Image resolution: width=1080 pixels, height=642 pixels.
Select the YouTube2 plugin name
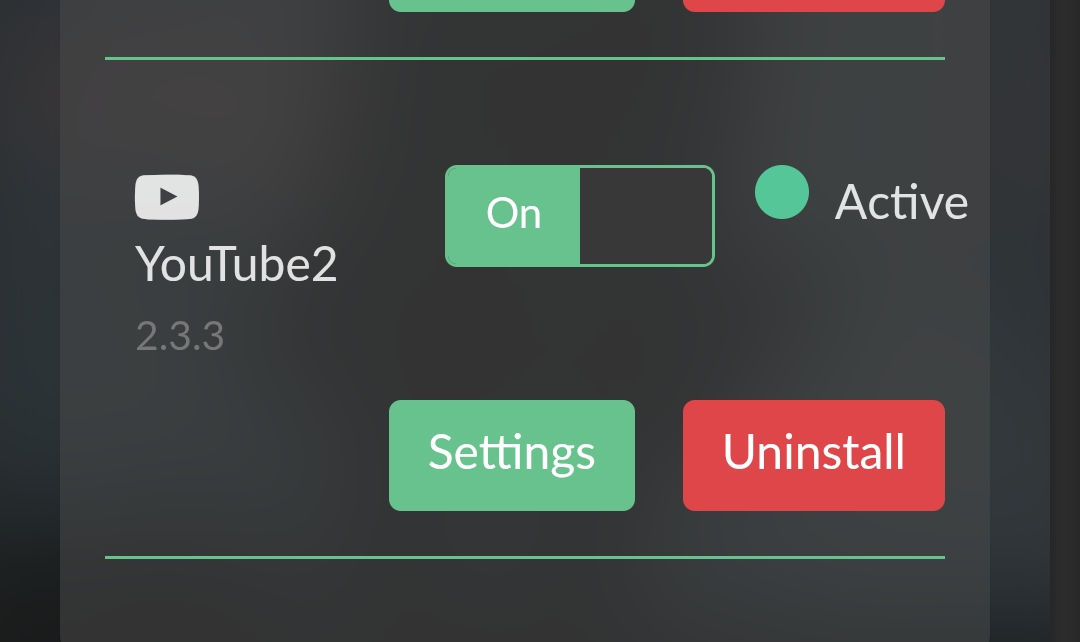(x=236, y=265)
